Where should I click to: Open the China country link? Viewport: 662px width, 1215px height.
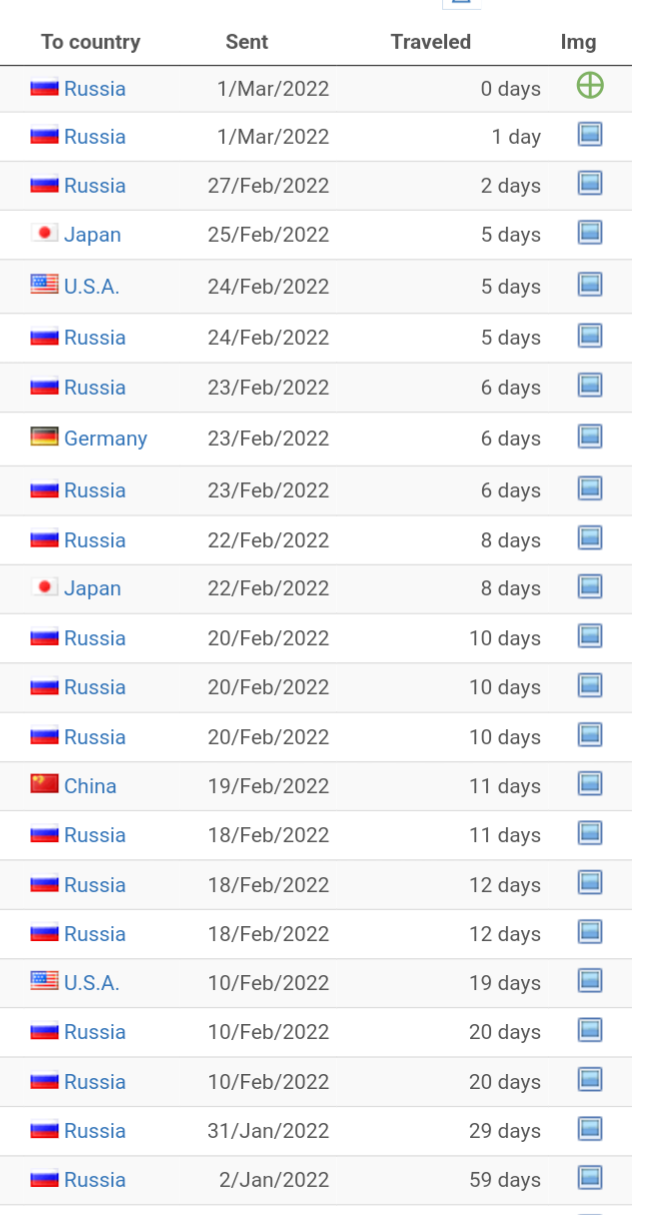(x=90, y=786)
